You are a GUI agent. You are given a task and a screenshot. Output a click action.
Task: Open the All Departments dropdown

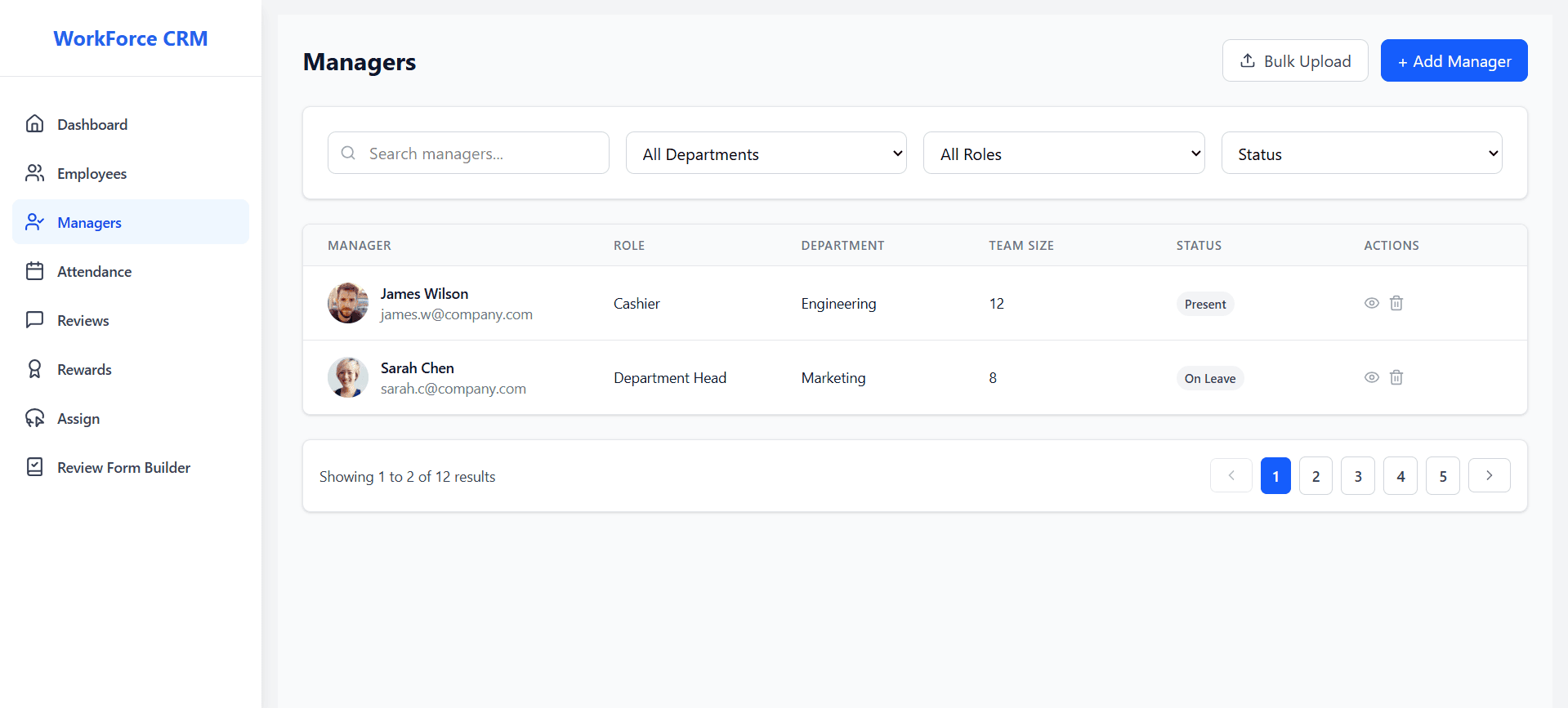coord(766,154)
